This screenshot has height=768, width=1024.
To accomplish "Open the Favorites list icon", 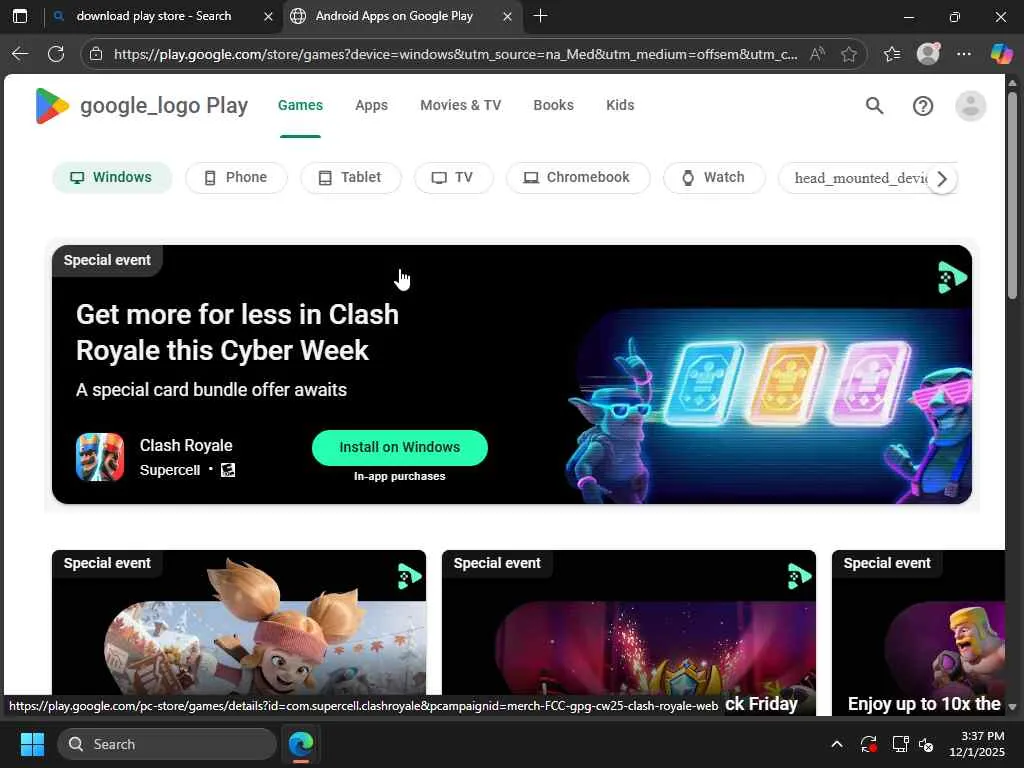I will (892, 54).
